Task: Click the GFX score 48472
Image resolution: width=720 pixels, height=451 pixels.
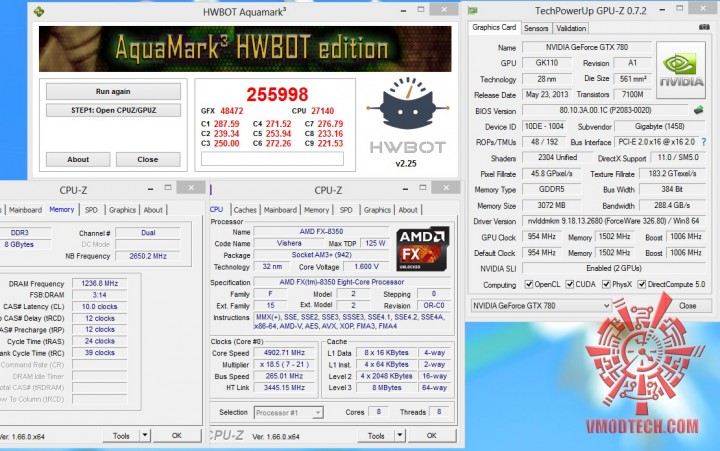Action: pos(232,111)
